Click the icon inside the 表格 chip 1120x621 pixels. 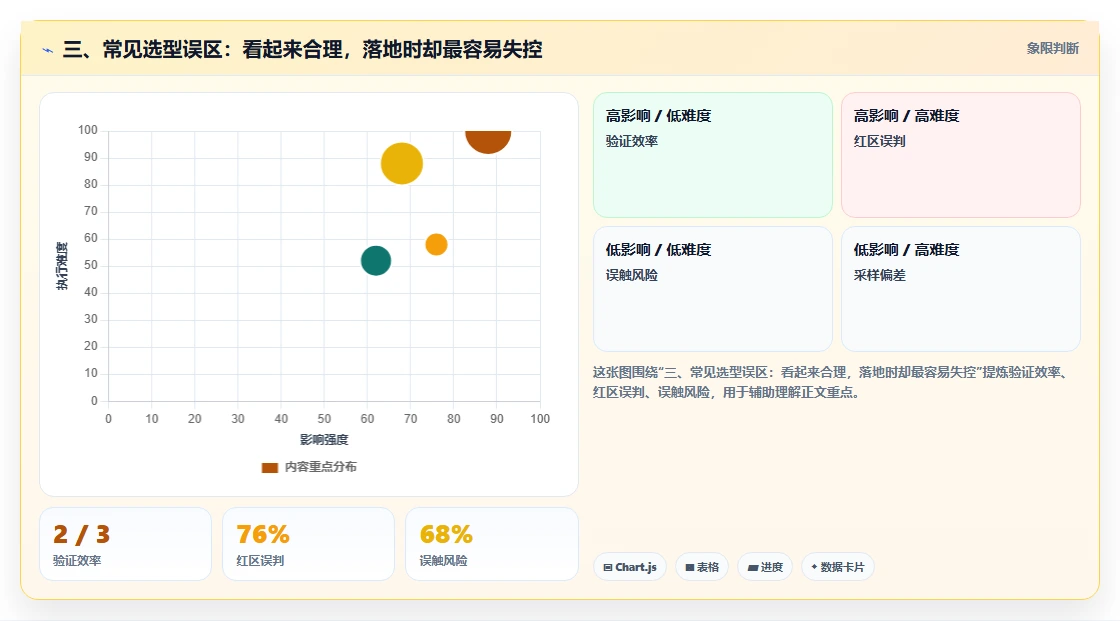pyautogui.click(x=690, y=567)
